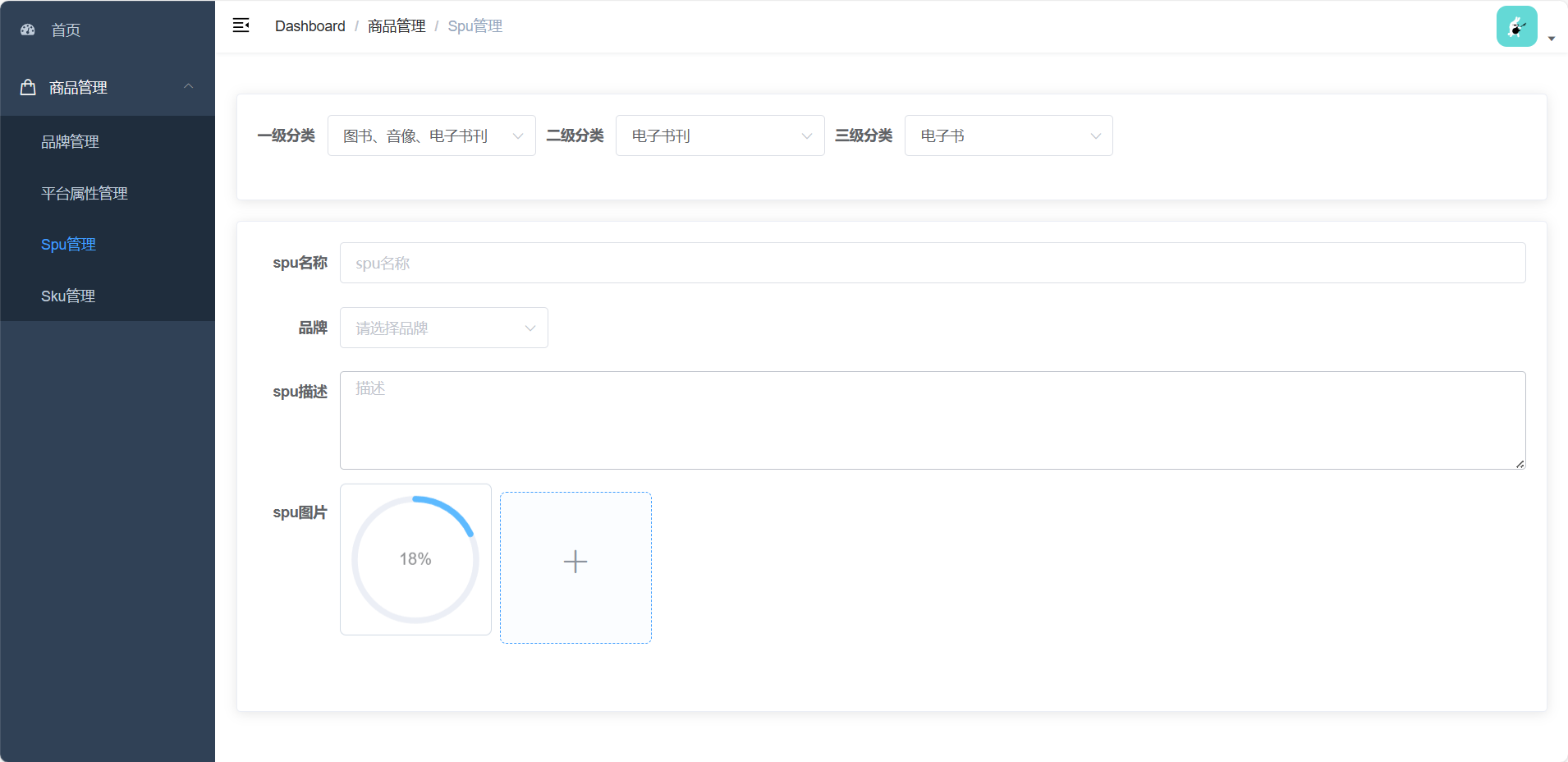This screenshot has height=762, width=1568.
Task: Click the sidebar collapse hamburger icon
Action: [x=241, y=25]
